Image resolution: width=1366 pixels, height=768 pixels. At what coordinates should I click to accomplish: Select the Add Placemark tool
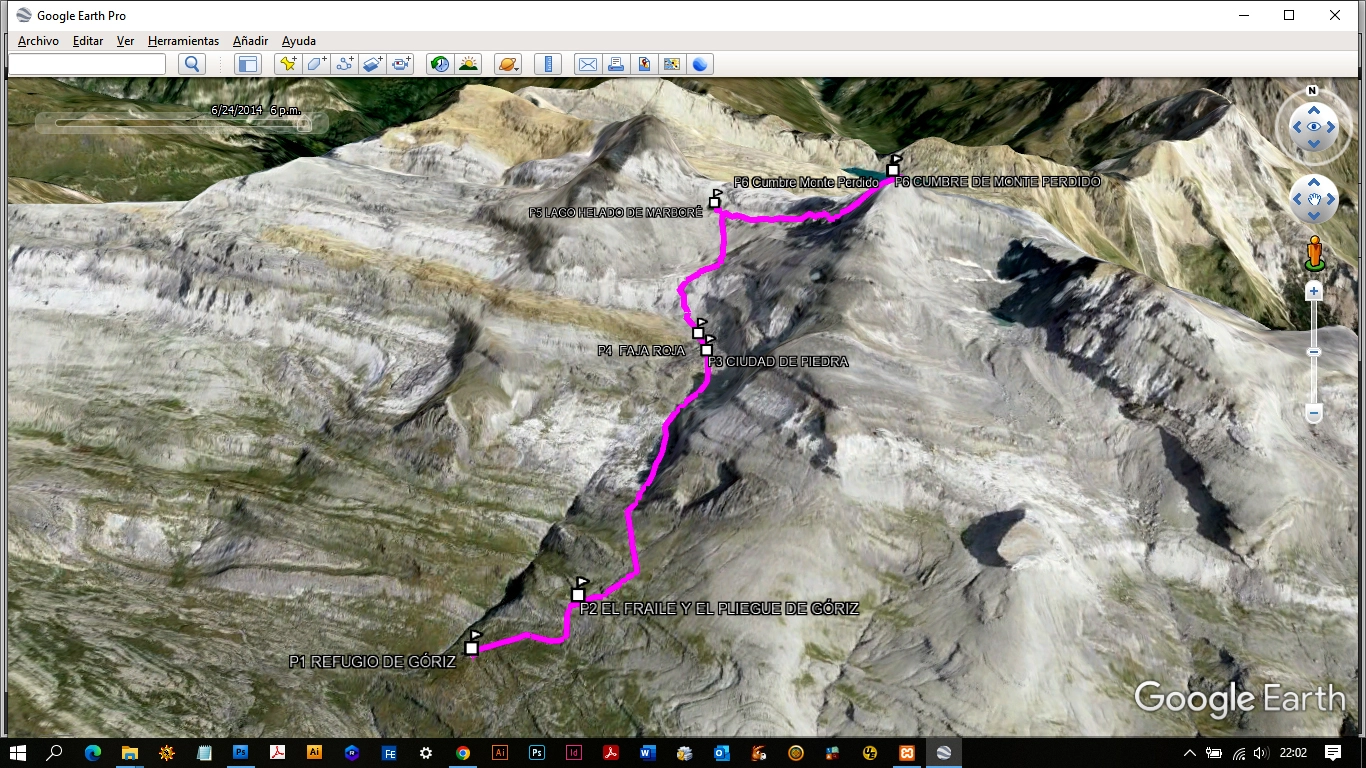click(287, 63)
